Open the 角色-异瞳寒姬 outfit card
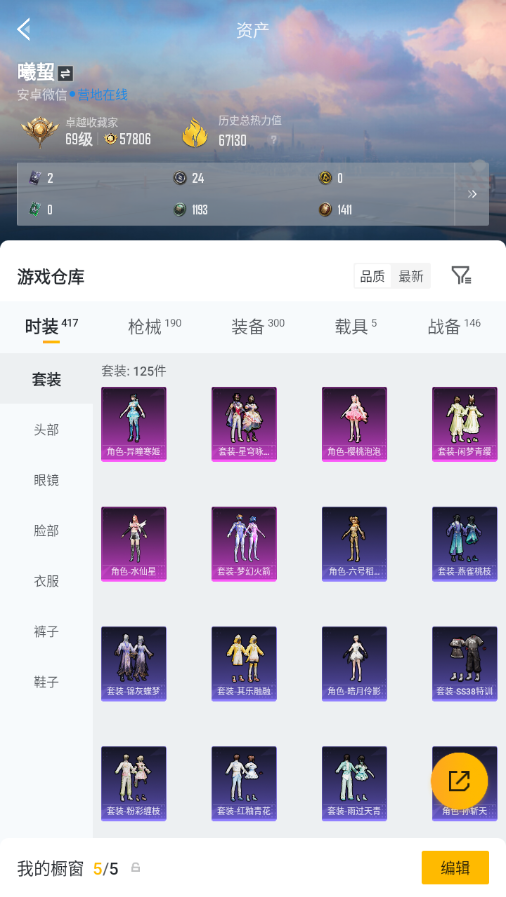The image size is (506, 897). pos(134,424)
